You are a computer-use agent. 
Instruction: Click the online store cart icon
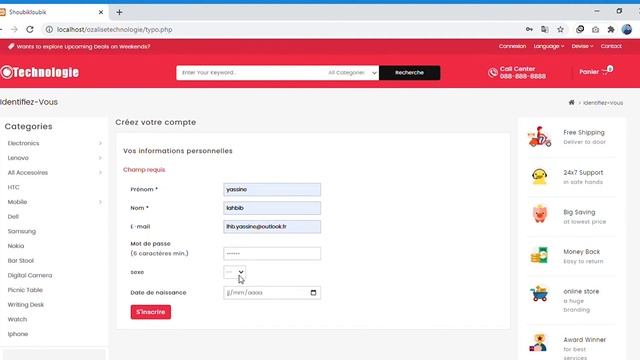[539, 293]
